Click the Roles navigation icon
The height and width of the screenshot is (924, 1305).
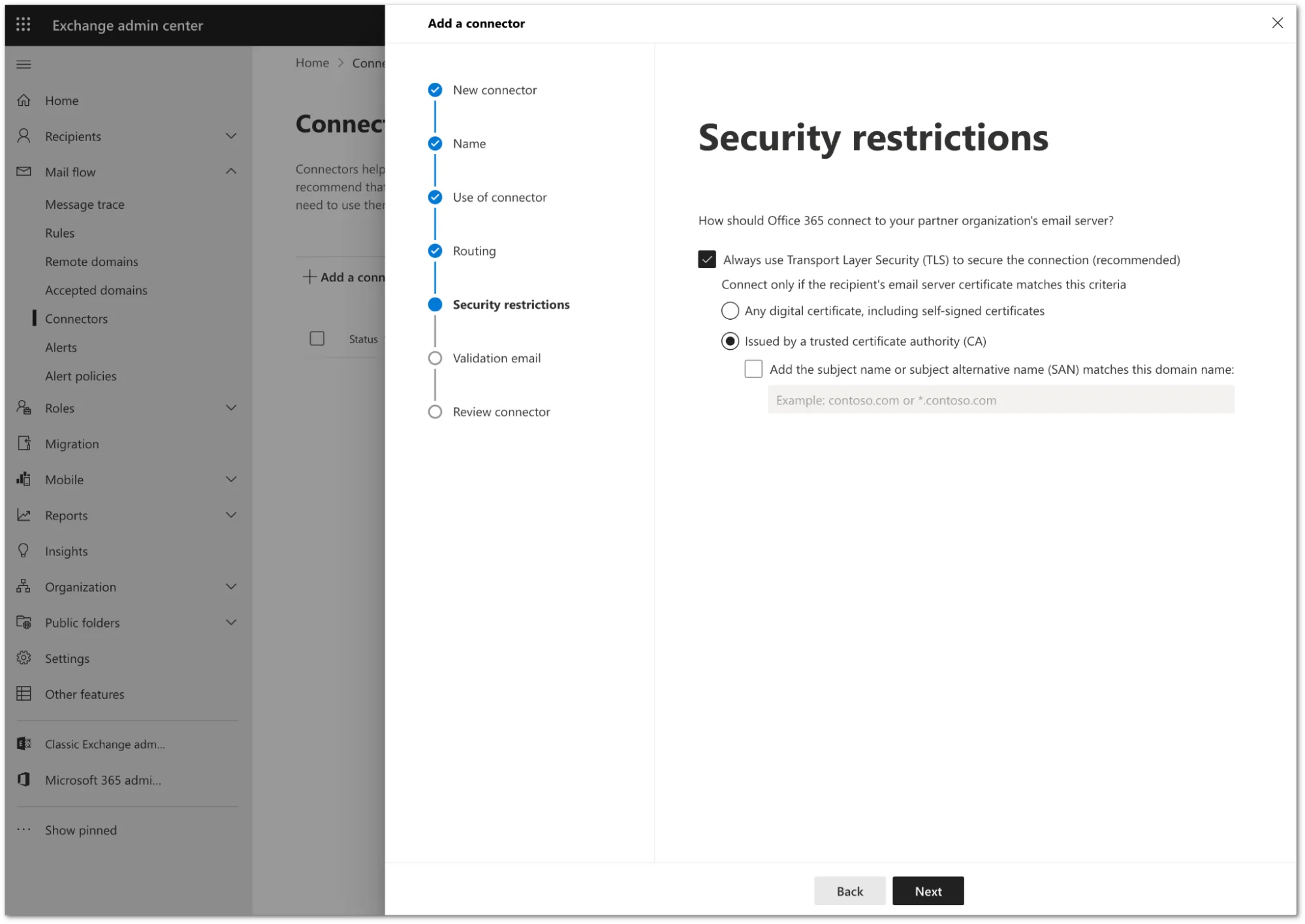click(x=24, y=408)
